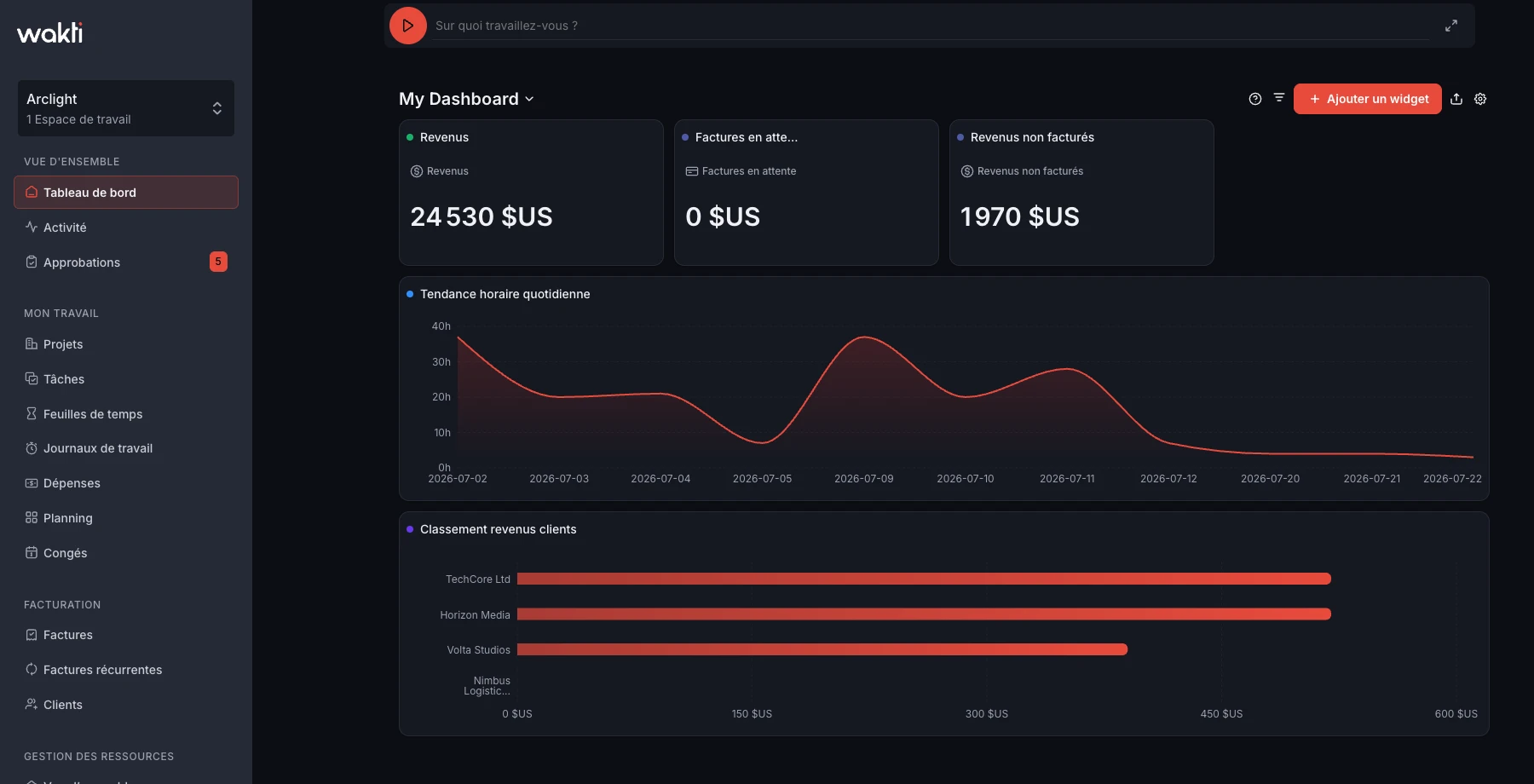1534x784 pixels.
Task: Click the Feuilles de temps hourglass icon
Action: [32, 413]
